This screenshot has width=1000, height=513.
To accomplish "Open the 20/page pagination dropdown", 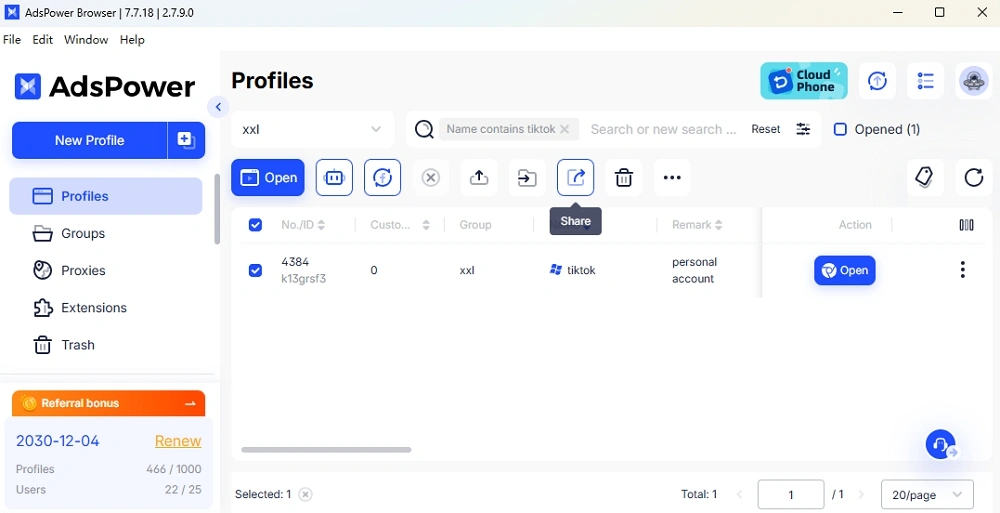I will tap(926, 494).
